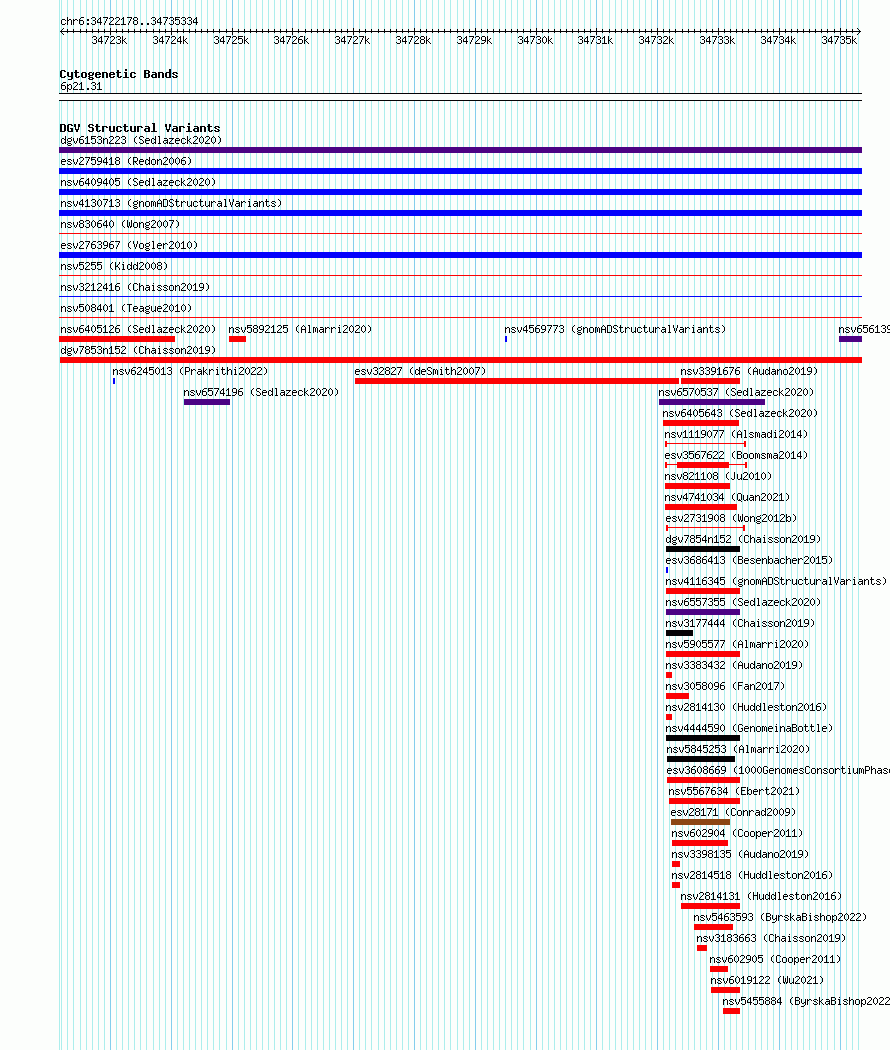Click nsv6405126 (Sedlazeck2020) label
This screenshot has height=1050, width=890.
point(138,329)
